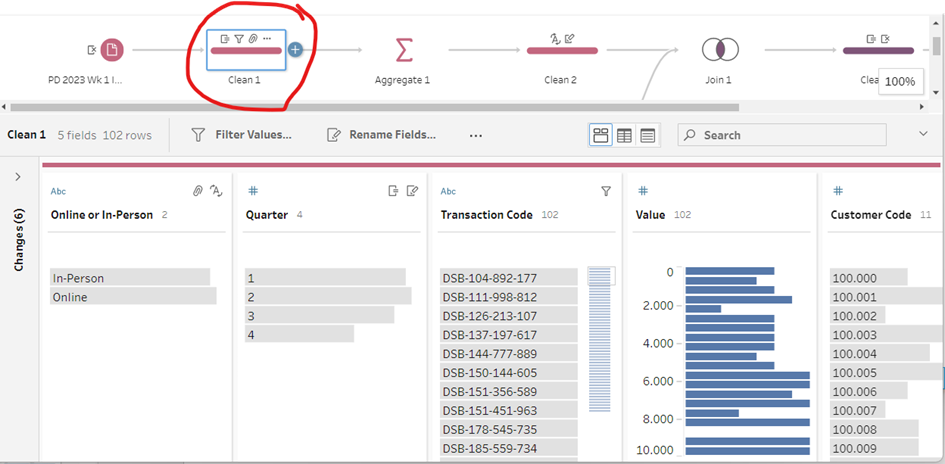Viewport: 945px width, 464px height.
Task: Click clean icon on Online or In-Person
Action: (x=216, y=191)
